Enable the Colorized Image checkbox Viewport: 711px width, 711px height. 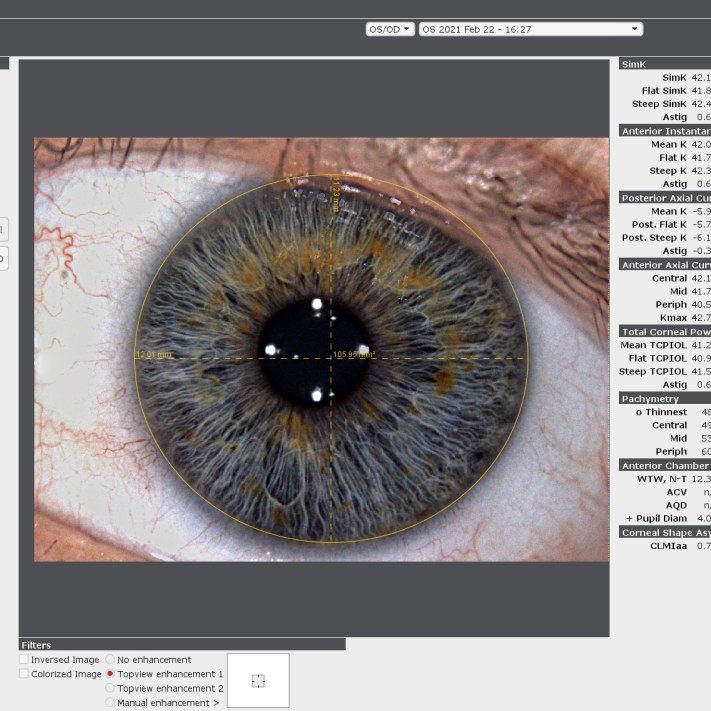tap(24, 673)
